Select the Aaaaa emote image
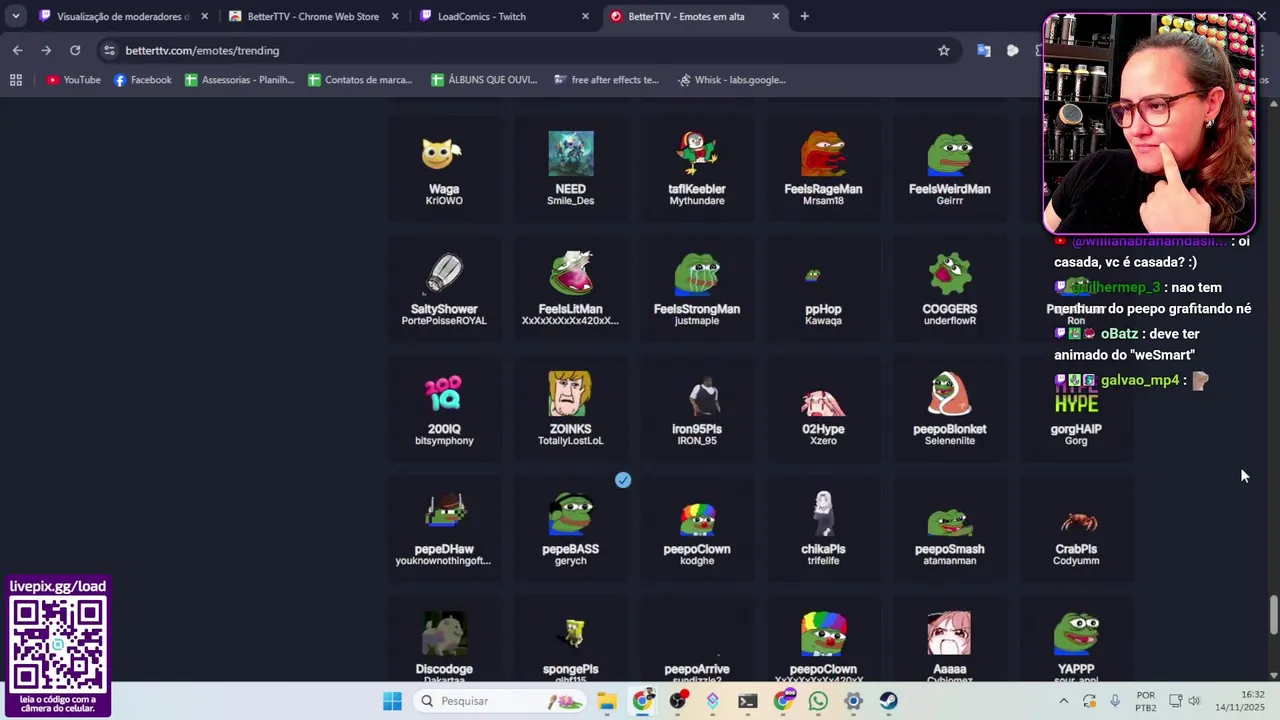 [949, 633]
